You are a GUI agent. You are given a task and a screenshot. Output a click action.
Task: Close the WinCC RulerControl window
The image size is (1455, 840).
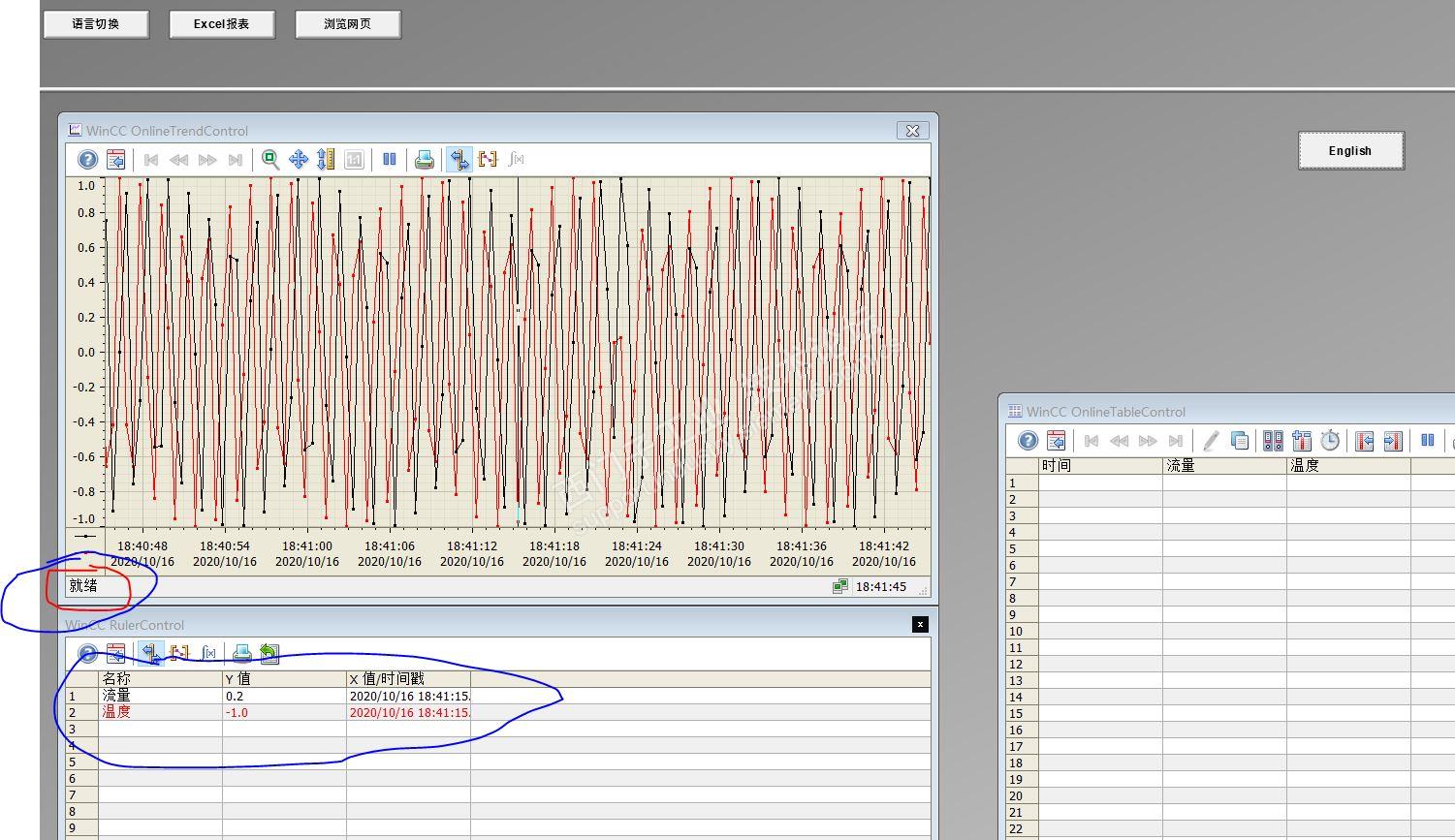tap(920, 625)
